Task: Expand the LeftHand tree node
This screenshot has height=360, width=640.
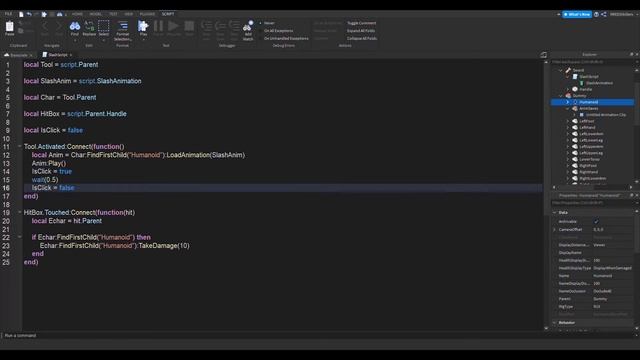Action: 567,128
